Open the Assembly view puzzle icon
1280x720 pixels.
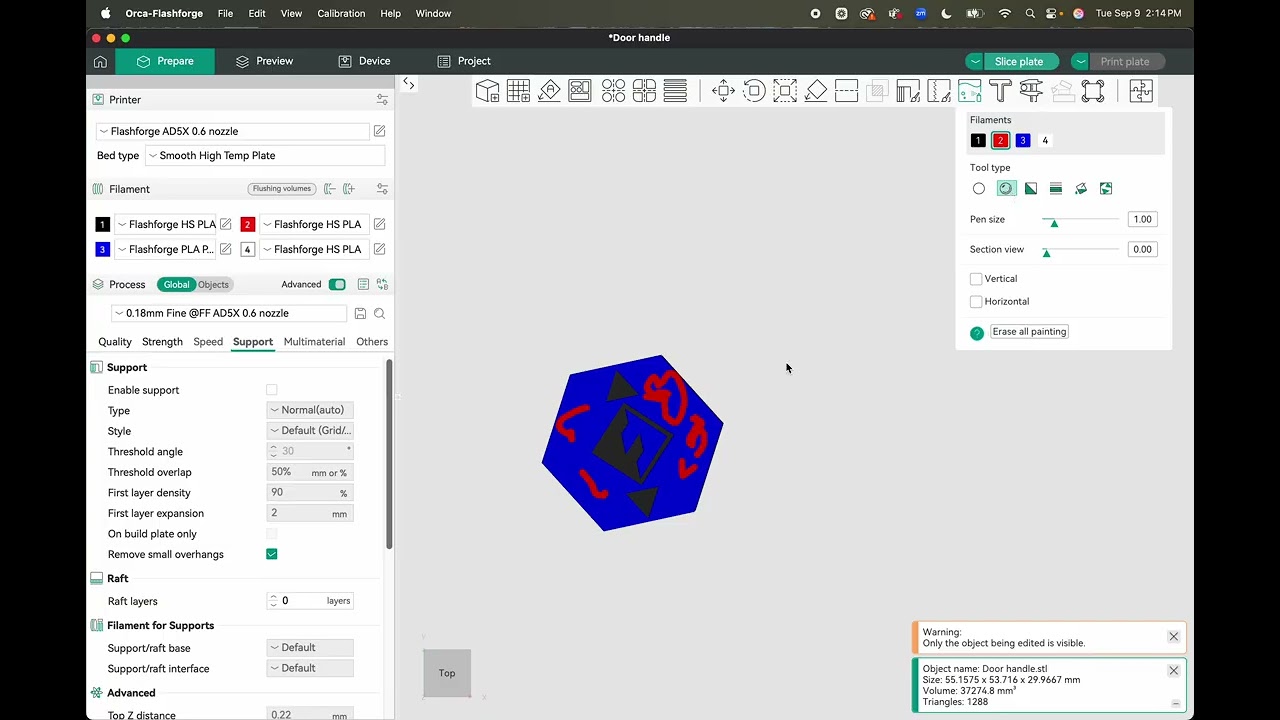tap(1141, 91)
